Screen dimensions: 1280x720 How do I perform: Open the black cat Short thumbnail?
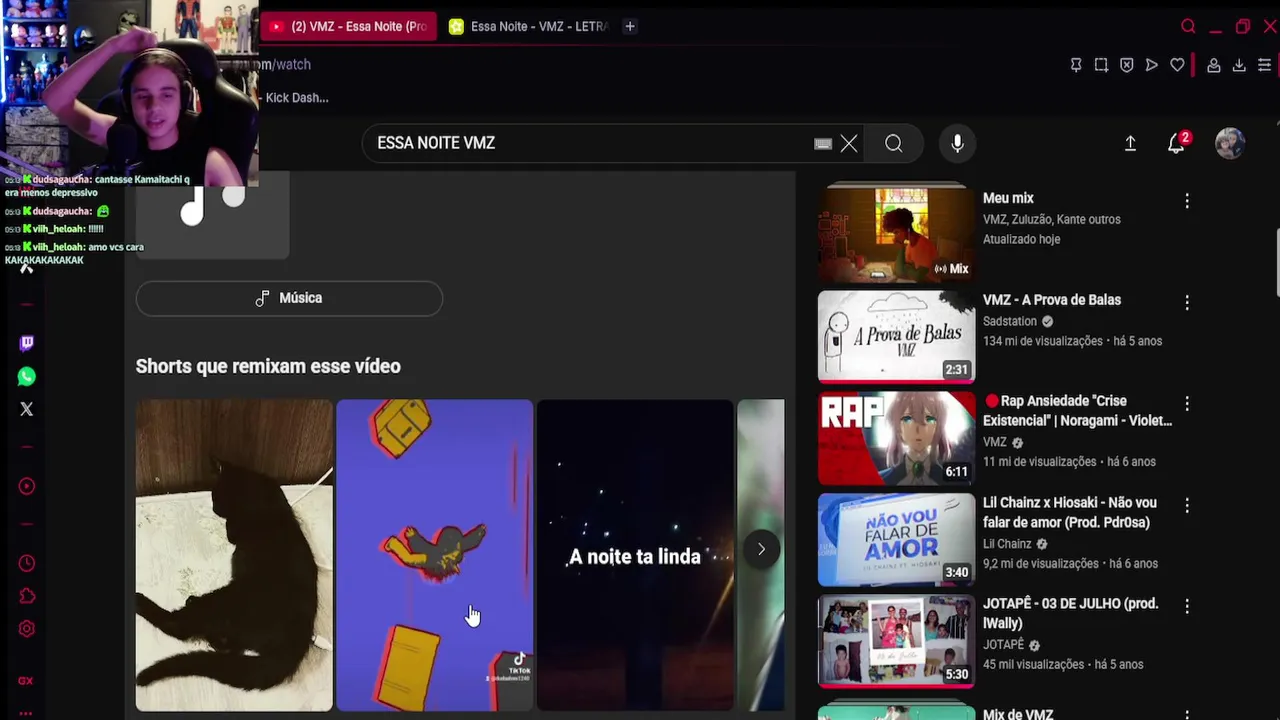click(x=234, y=555)
